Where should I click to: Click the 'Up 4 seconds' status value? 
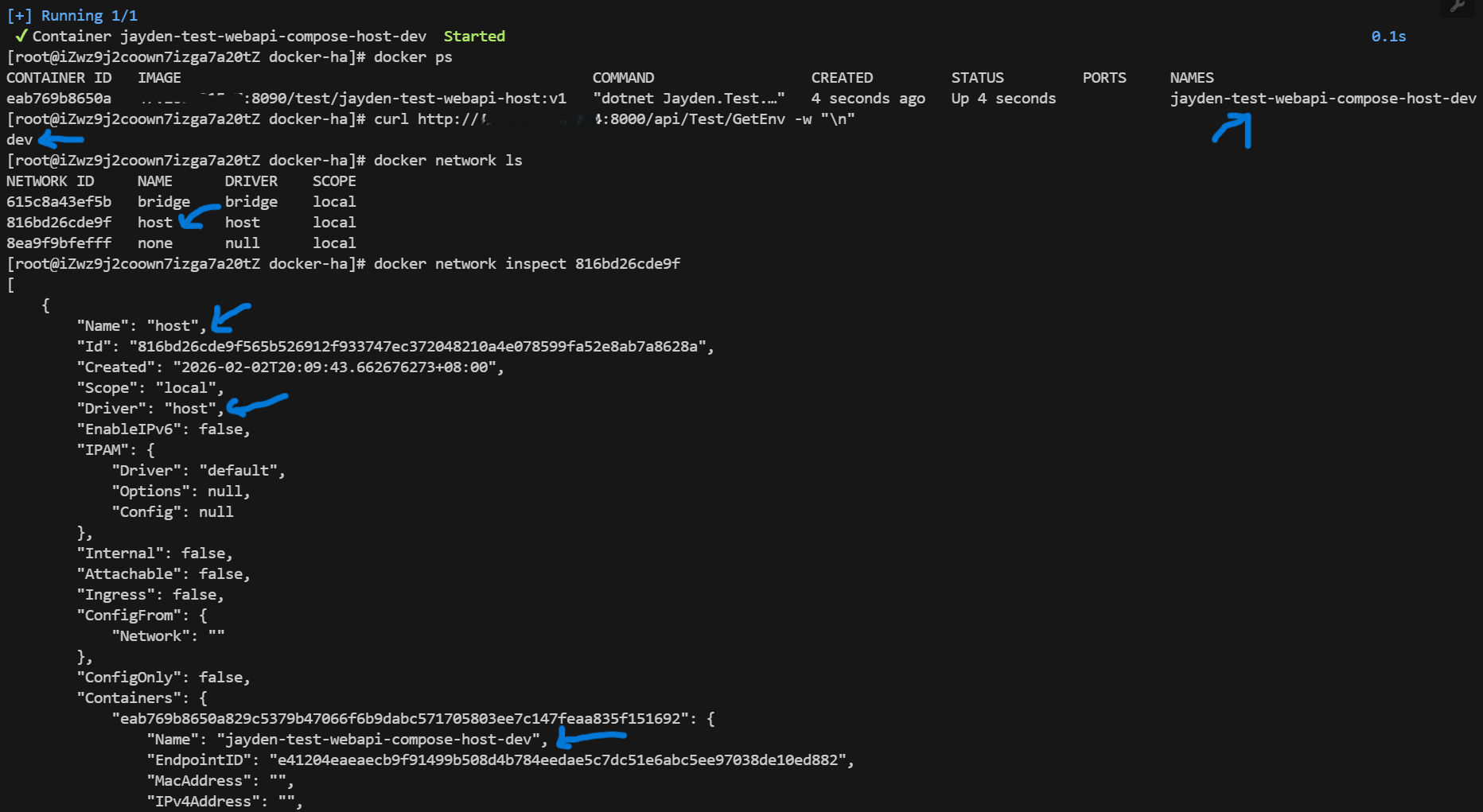coord(1003,99)
